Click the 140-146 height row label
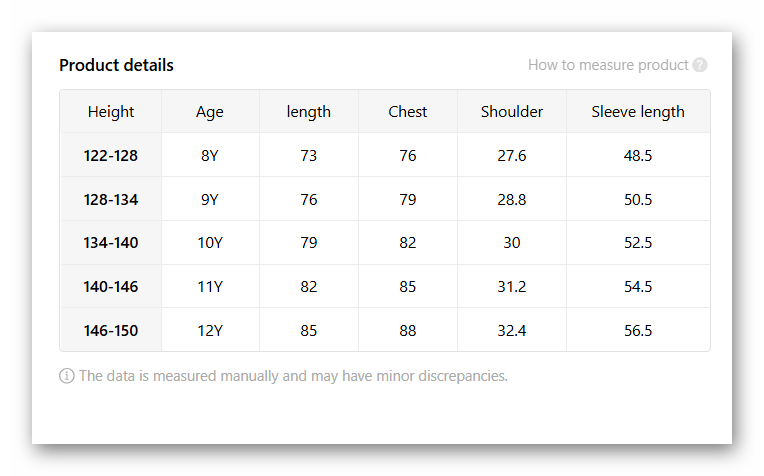Image resolution: width=764 pixels, height=476 pixels. point(111,287)
